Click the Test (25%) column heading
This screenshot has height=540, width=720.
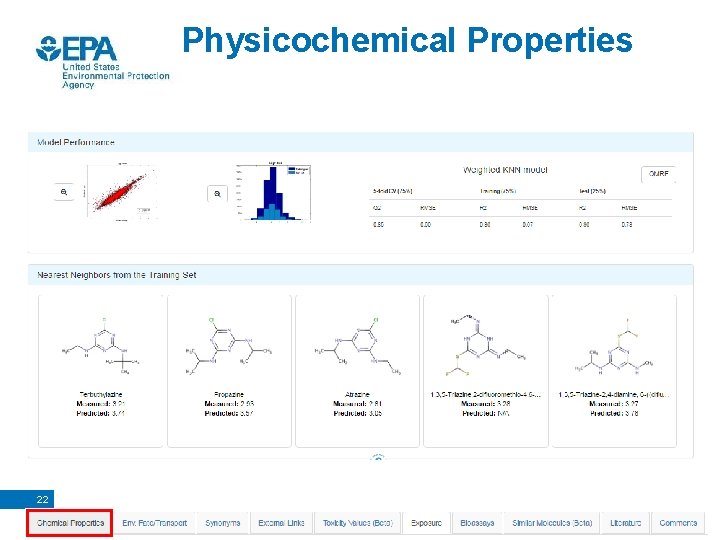click(592, 191)
